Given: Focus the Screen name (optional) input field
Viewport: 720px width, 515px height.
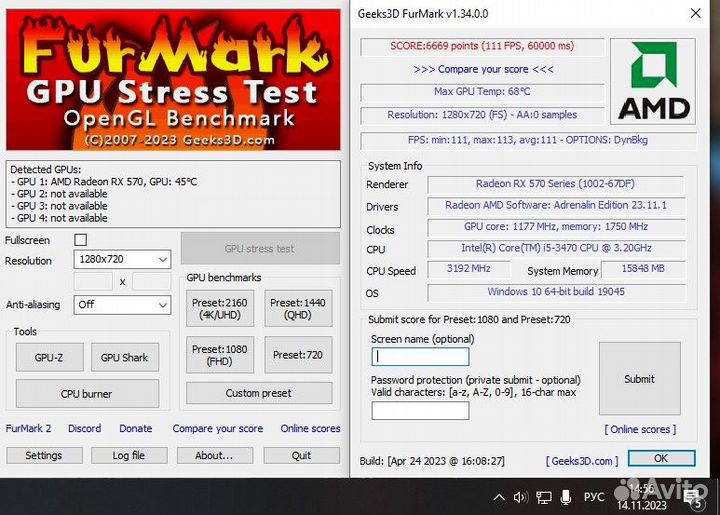Looking at the screenshot, I should (420, 356).
